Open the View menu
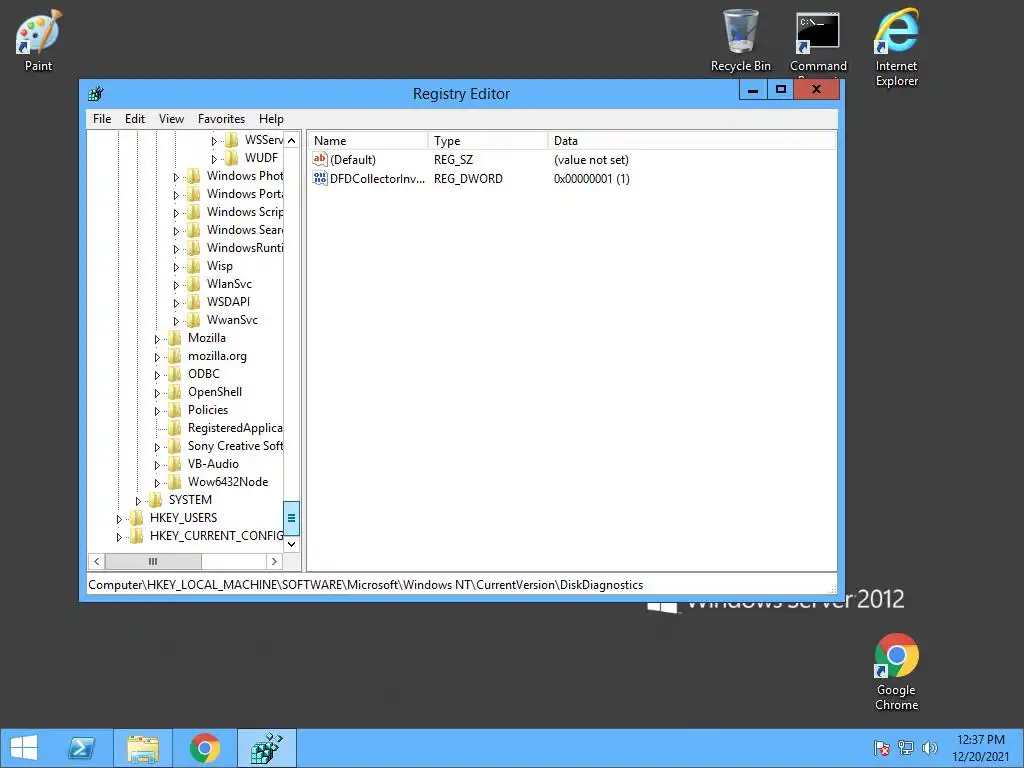The width and height of the screenshot is (1024, 768). (171, 119)
